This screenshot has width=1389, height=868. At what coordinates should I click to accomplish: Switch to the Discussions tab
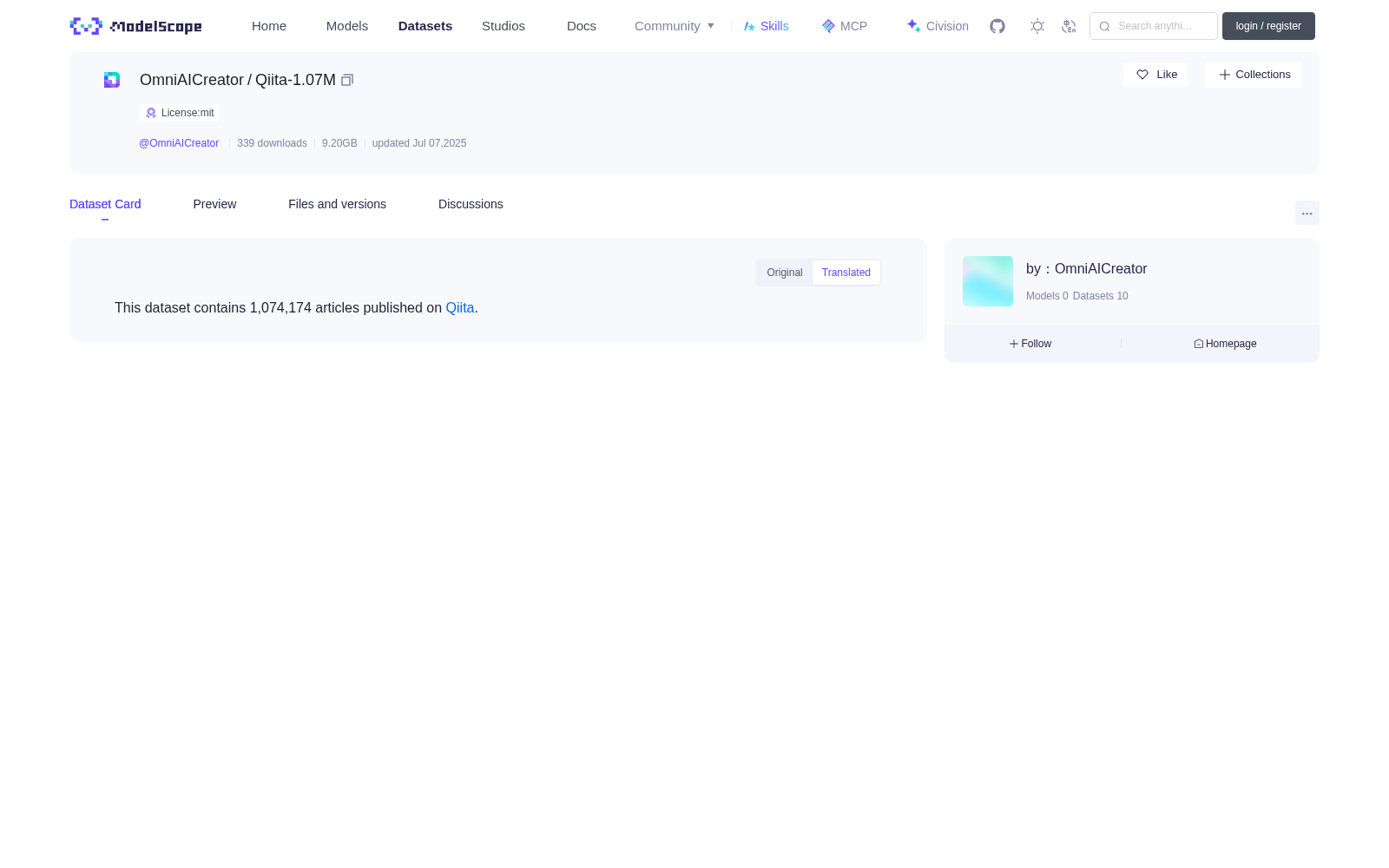471,204
